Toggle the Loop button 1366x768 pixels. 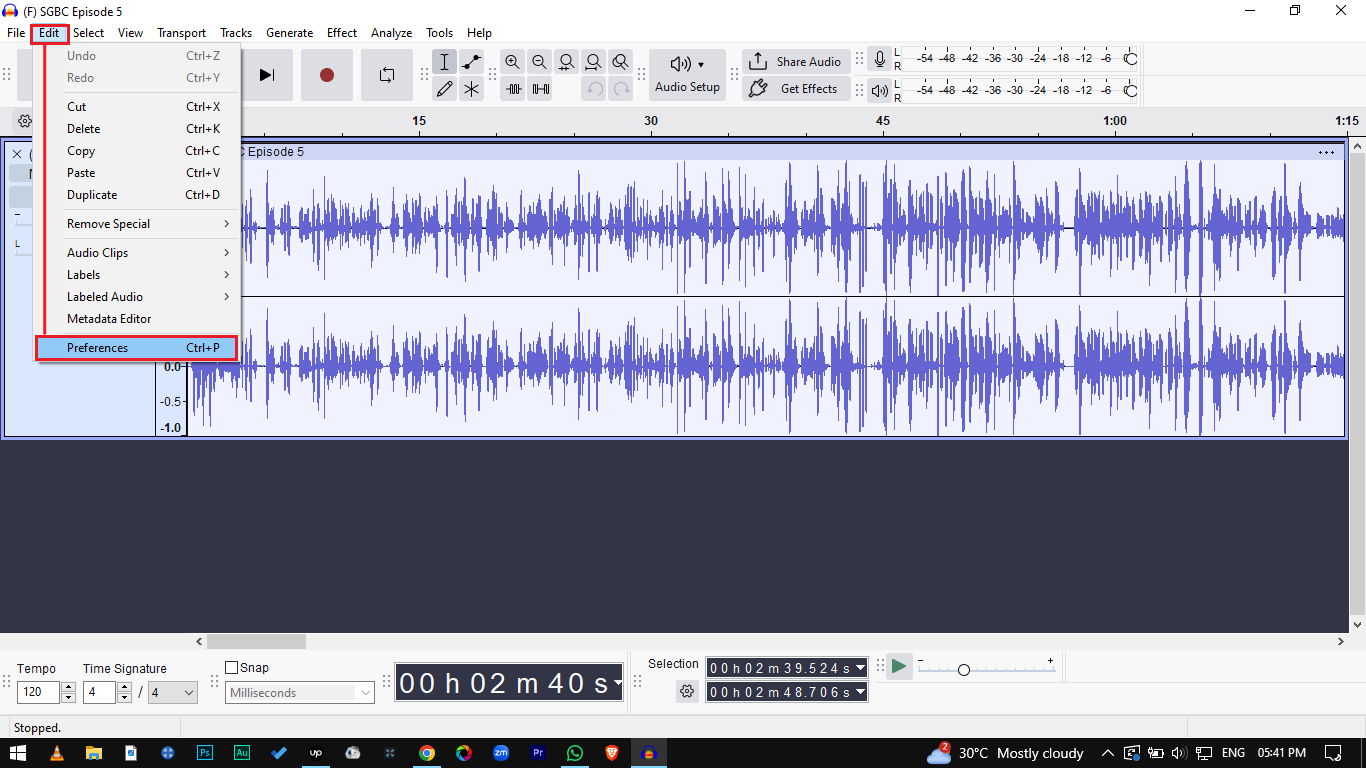tap(387, 75)
